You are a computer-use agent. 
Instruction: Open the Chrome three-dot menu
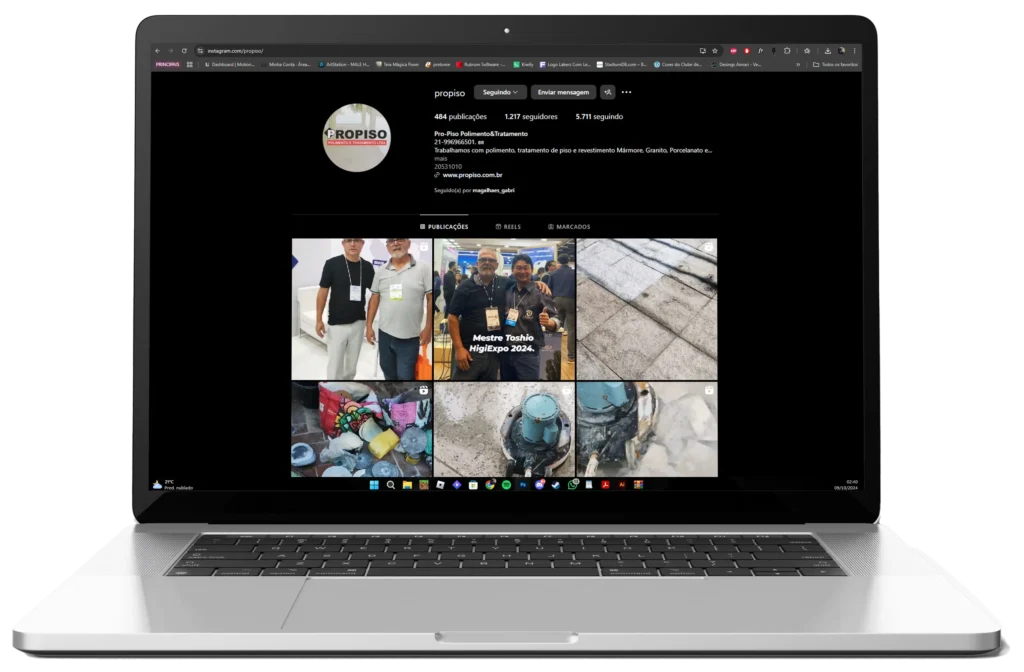[854, 51]
